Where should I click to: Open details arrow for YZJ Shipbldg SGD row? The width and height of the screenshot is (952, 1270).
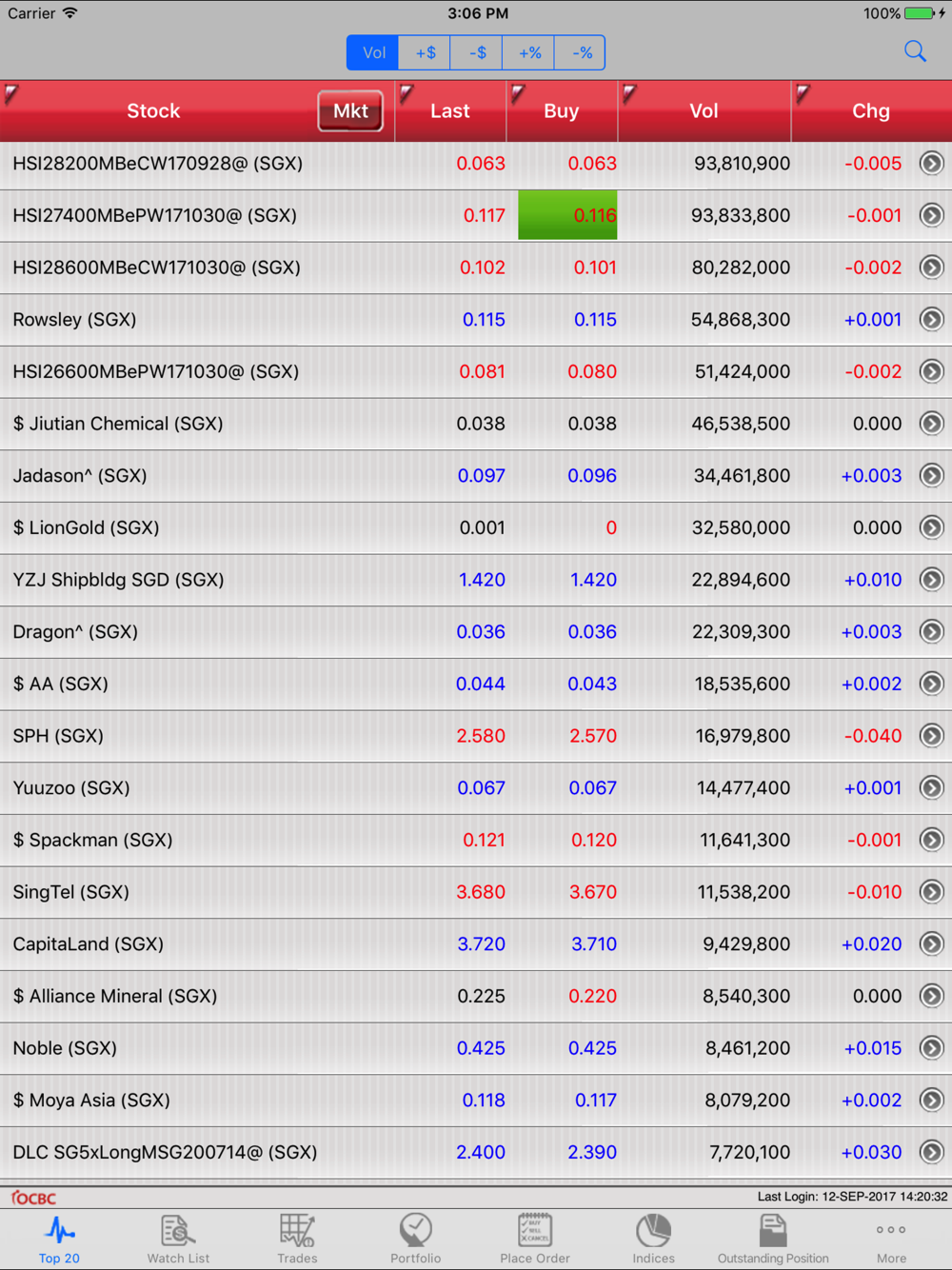(931, 580)
